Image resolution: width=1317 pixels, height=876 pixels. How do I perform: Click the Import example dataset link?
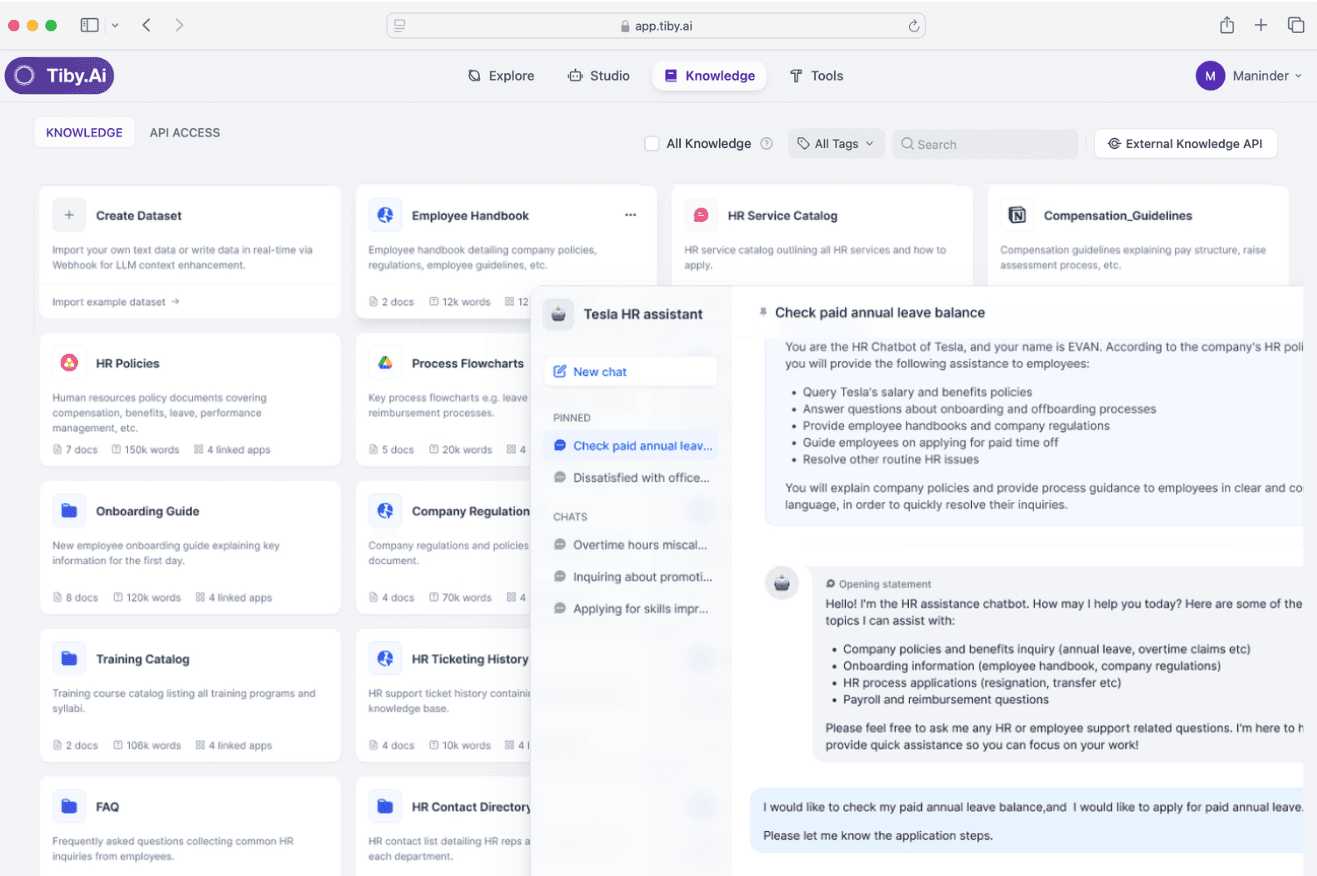pos(116,301)
